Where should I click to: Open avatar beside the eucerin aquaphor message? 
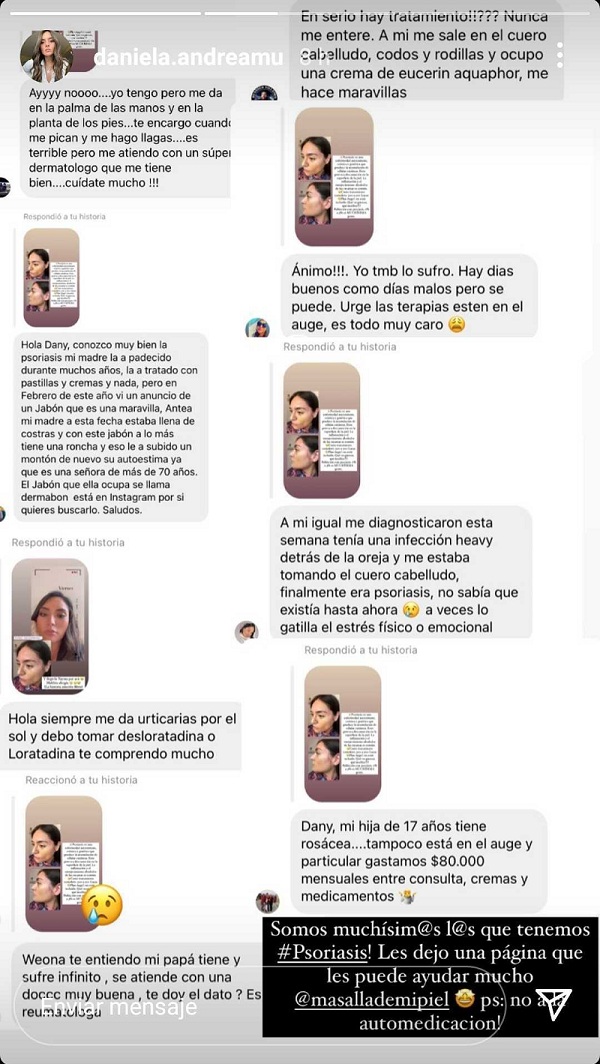pyautogui.click(x=264, y=93)
